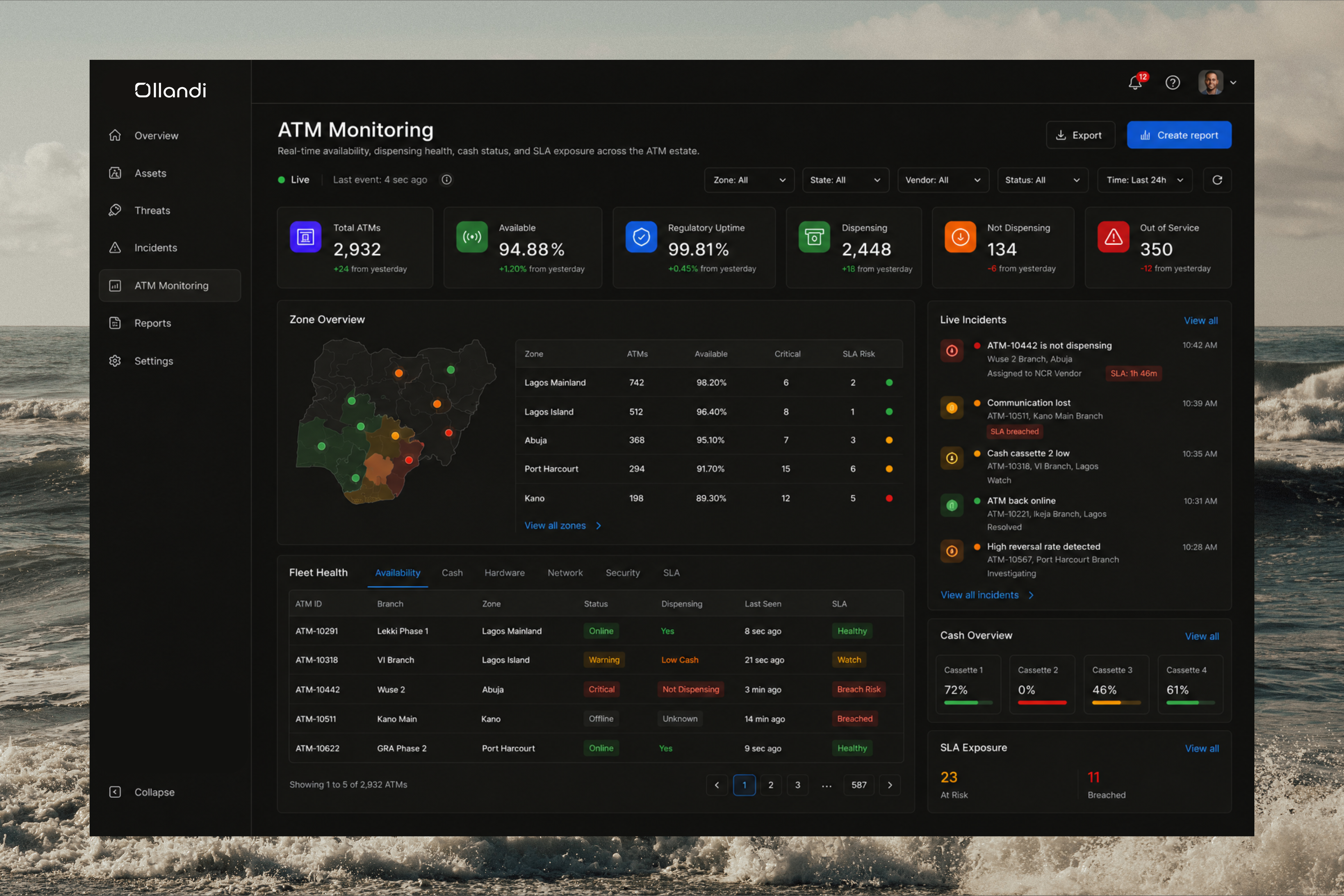The height and width of the screenshot is (896, 1344).
Task: Click ATM-10291 in the fleet table
Action: [316, 631]
